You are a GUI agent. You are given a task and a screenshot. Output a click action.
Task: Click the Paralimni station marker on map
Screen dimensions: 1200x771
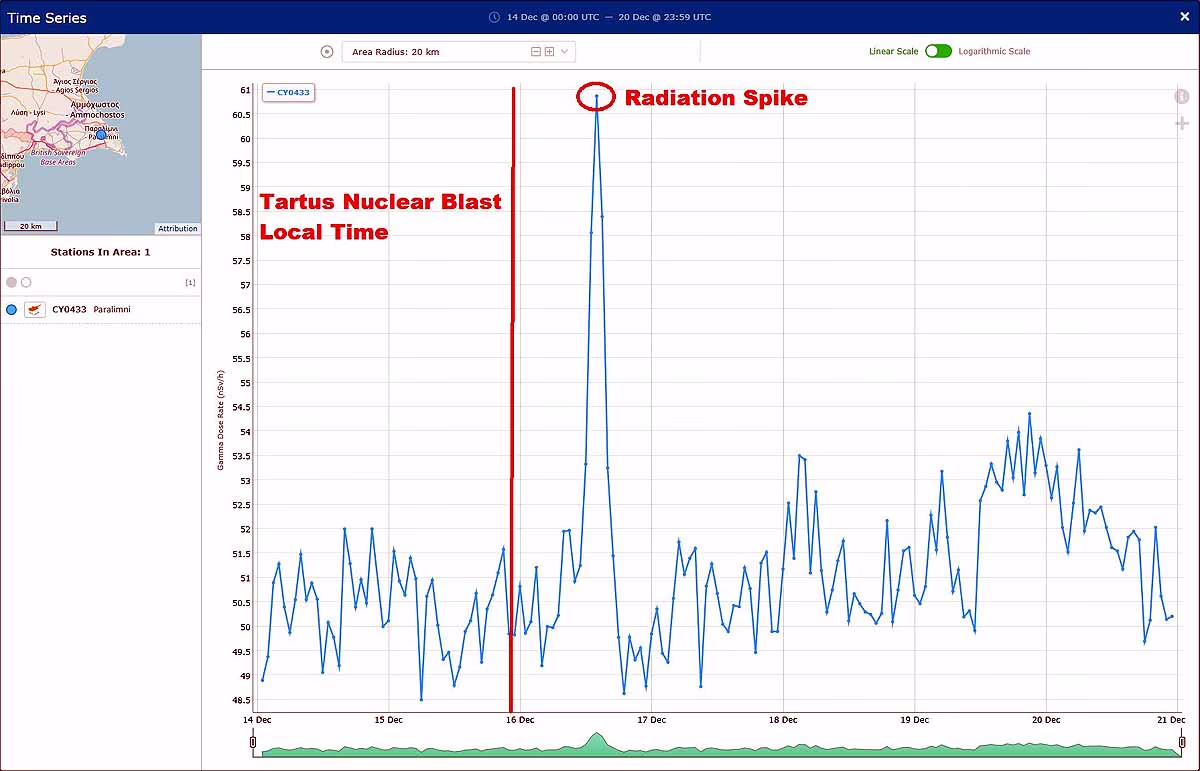101,135
